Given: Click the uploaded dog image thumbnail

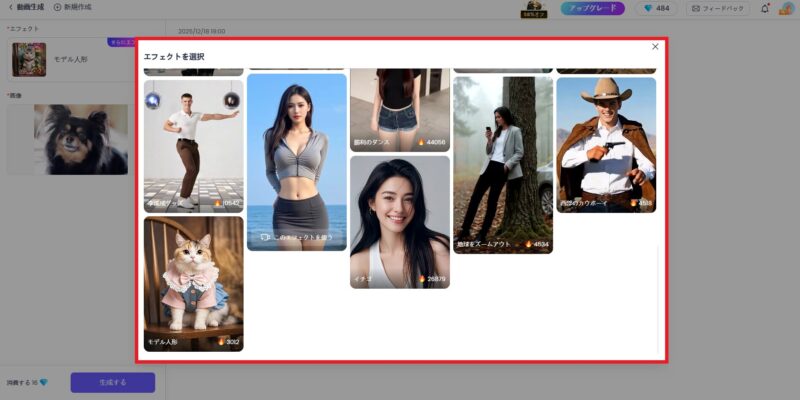Looking at the screenshot, I should (80, 139).
